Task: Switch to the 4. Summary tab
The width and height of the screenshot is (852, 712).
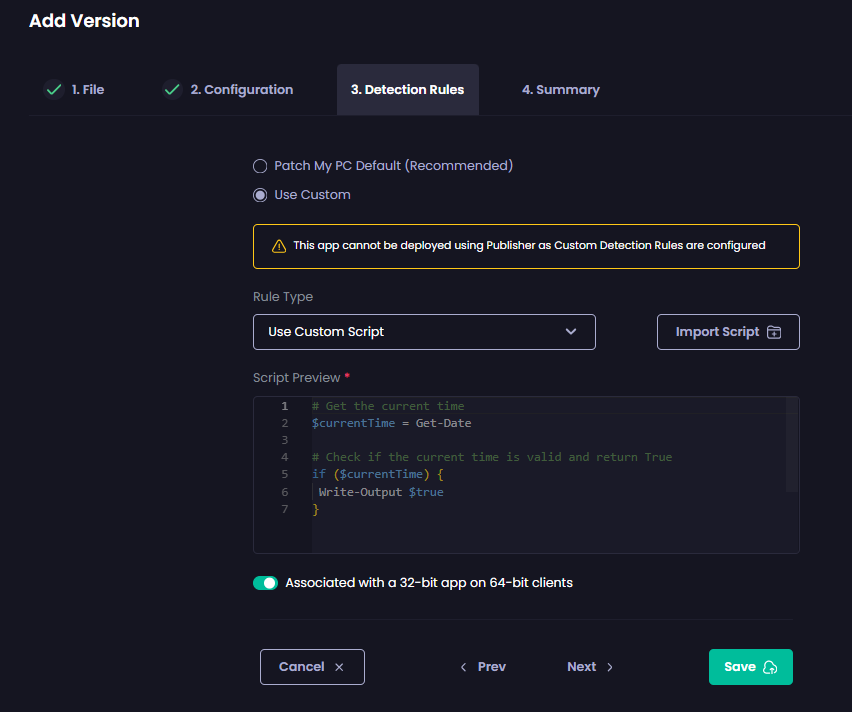Action: [560, 89]
